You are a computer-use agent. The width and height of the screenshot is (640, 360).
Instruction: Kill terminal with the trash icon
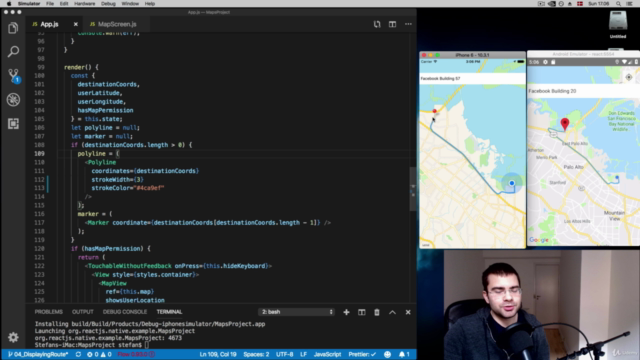377,312
